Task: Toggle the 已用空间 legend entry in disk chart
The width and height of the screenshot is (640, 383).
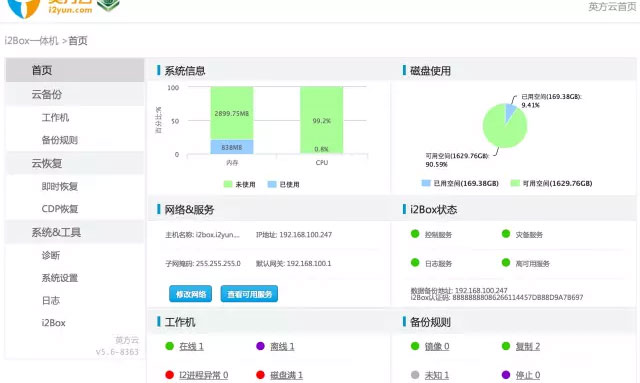Action: (x=460, y=183)
